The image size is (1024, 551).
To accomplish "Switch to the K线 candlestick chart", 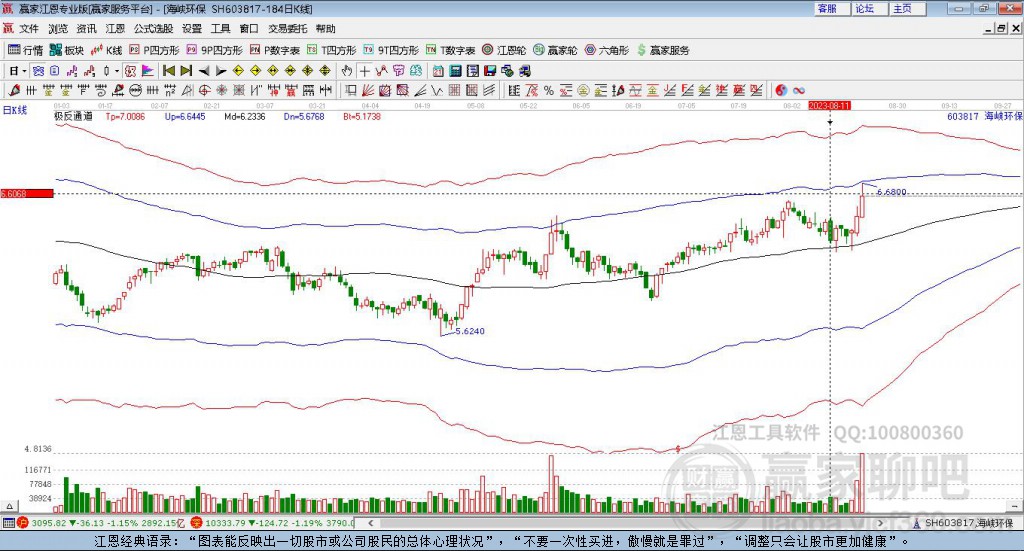I will [x=106, y=50].
